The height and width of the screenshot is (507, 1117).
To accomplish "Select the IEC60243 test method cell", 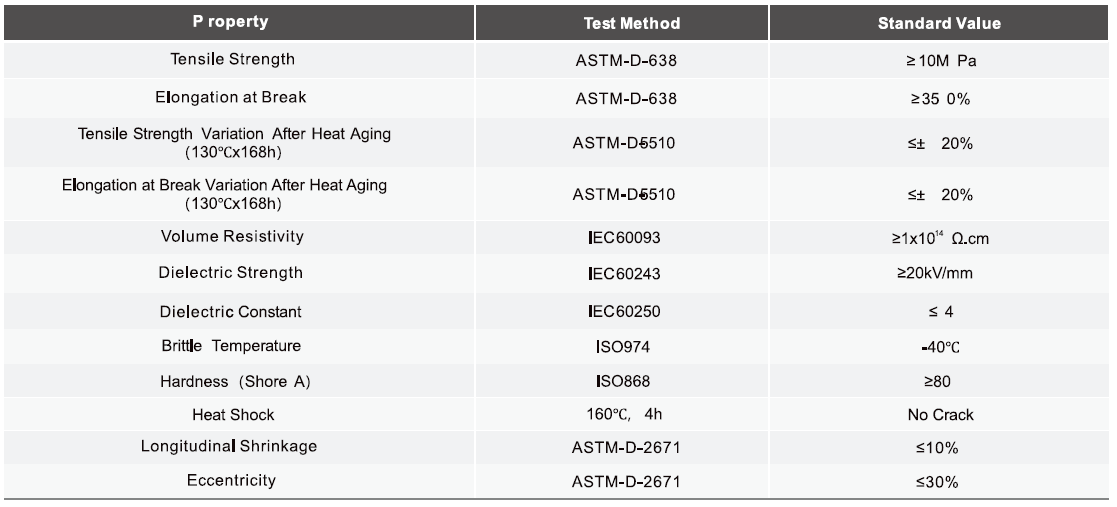I will click(x=625, y=274).
